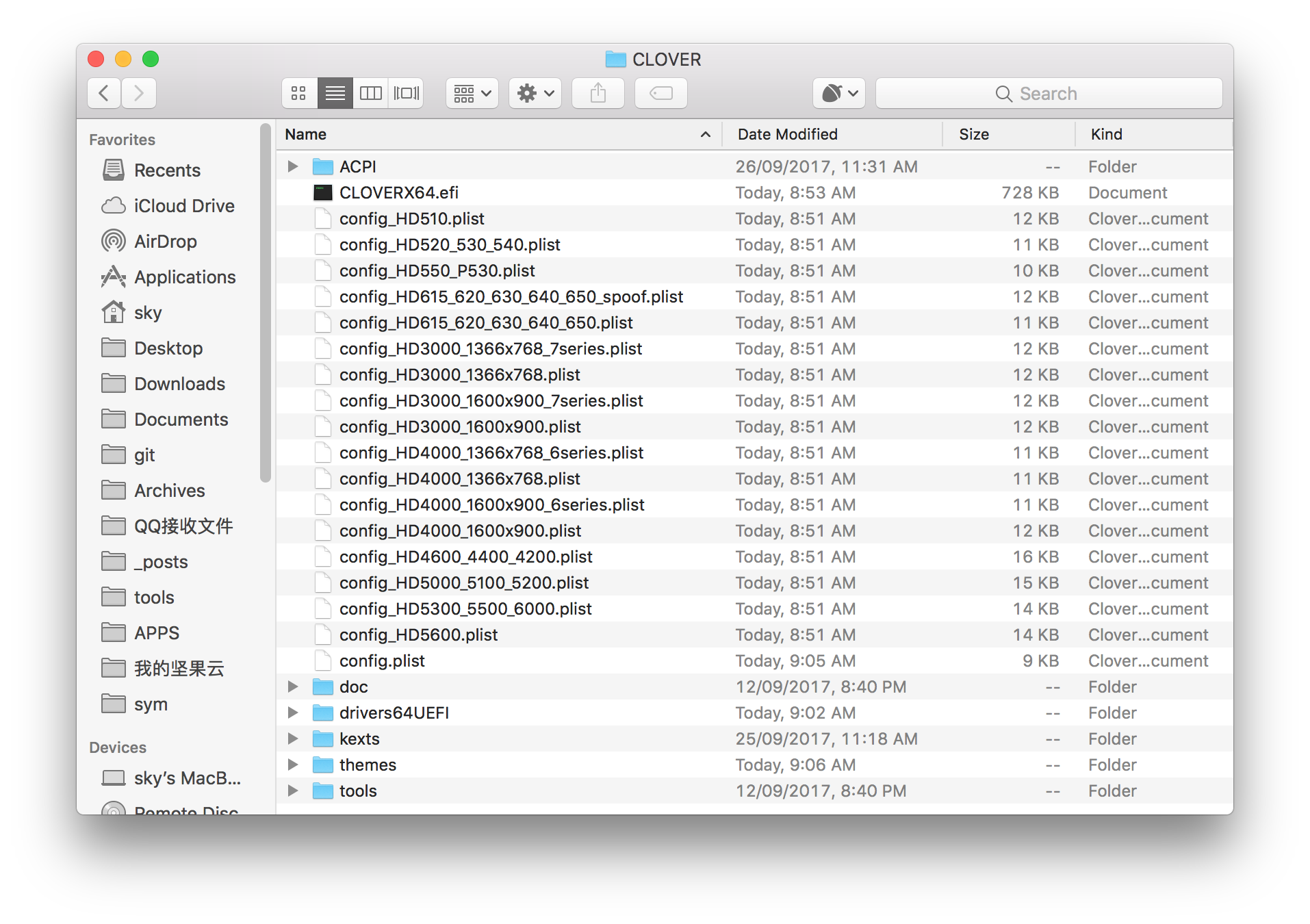Viewport: 1310px width, 924px height.
Task: Sort by the Kind column header
Action: pos(1154,134)
